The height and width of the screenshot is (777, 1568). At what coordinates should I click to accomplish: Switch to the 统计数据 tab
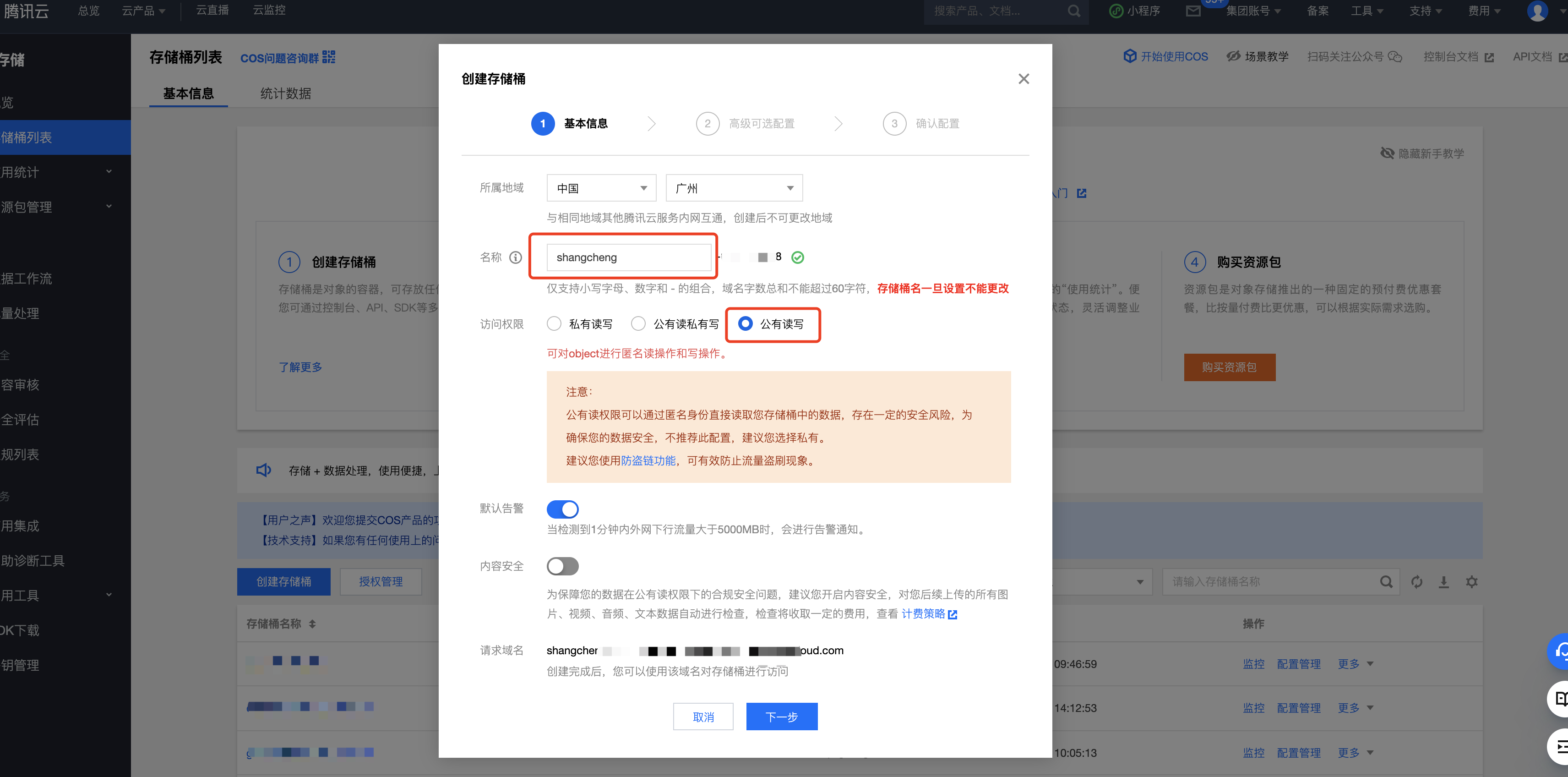point(285,94)
